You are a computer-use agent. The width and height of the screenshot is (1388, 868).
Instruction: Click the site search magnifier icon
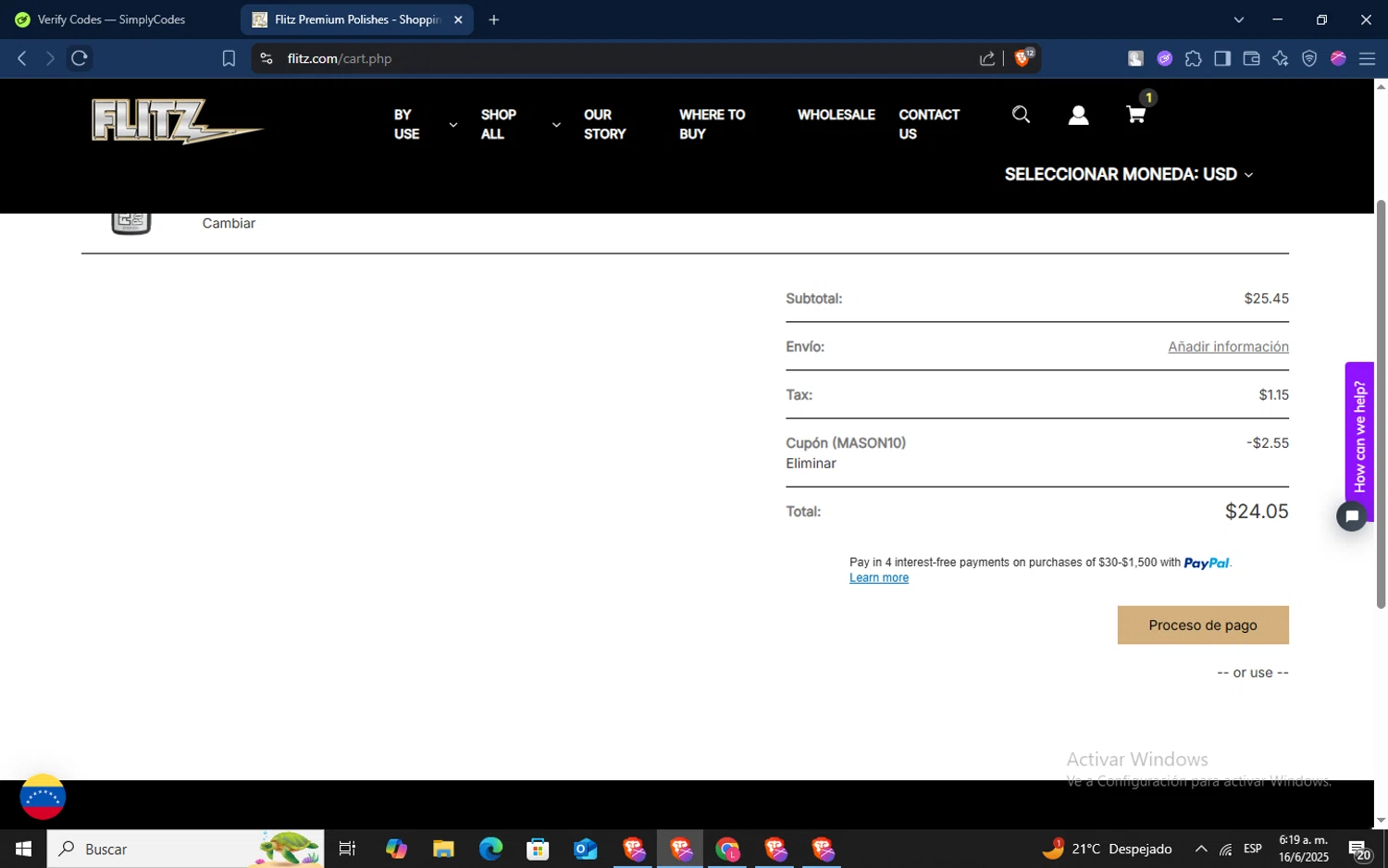pos(1021,115)
